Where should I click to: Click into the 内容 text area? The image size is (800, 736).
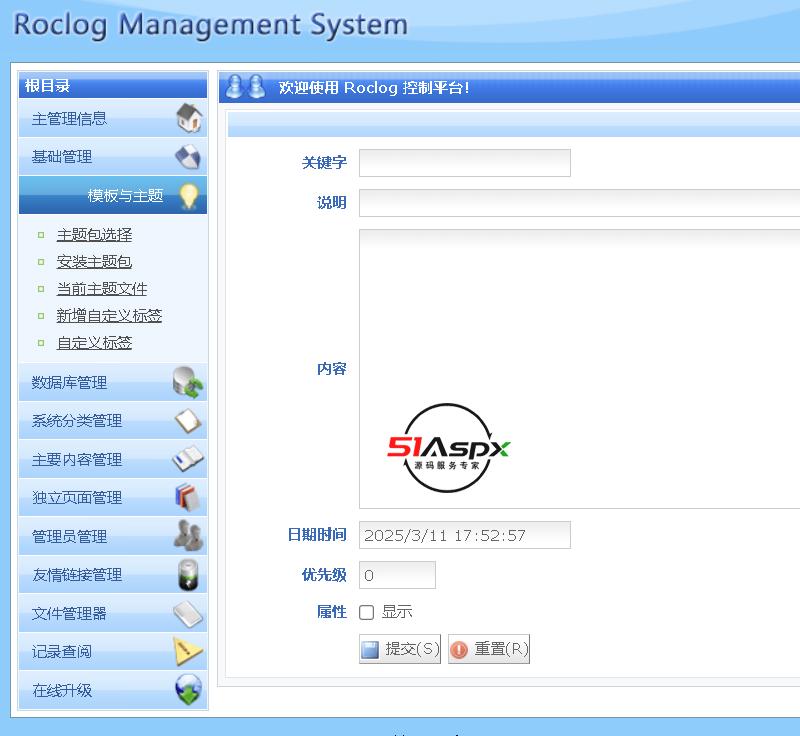pyautogui.click(x=580, y=369)
